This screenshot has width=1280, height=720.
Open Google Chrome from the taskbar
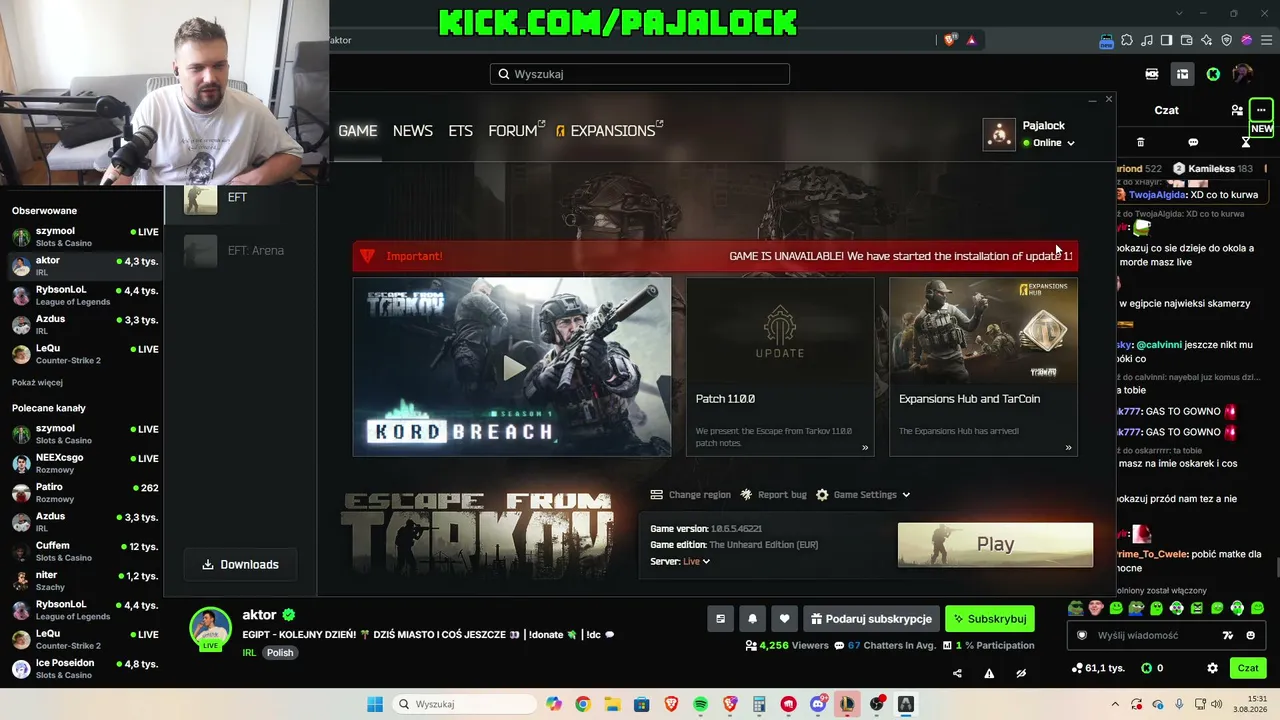pos(583,704)
